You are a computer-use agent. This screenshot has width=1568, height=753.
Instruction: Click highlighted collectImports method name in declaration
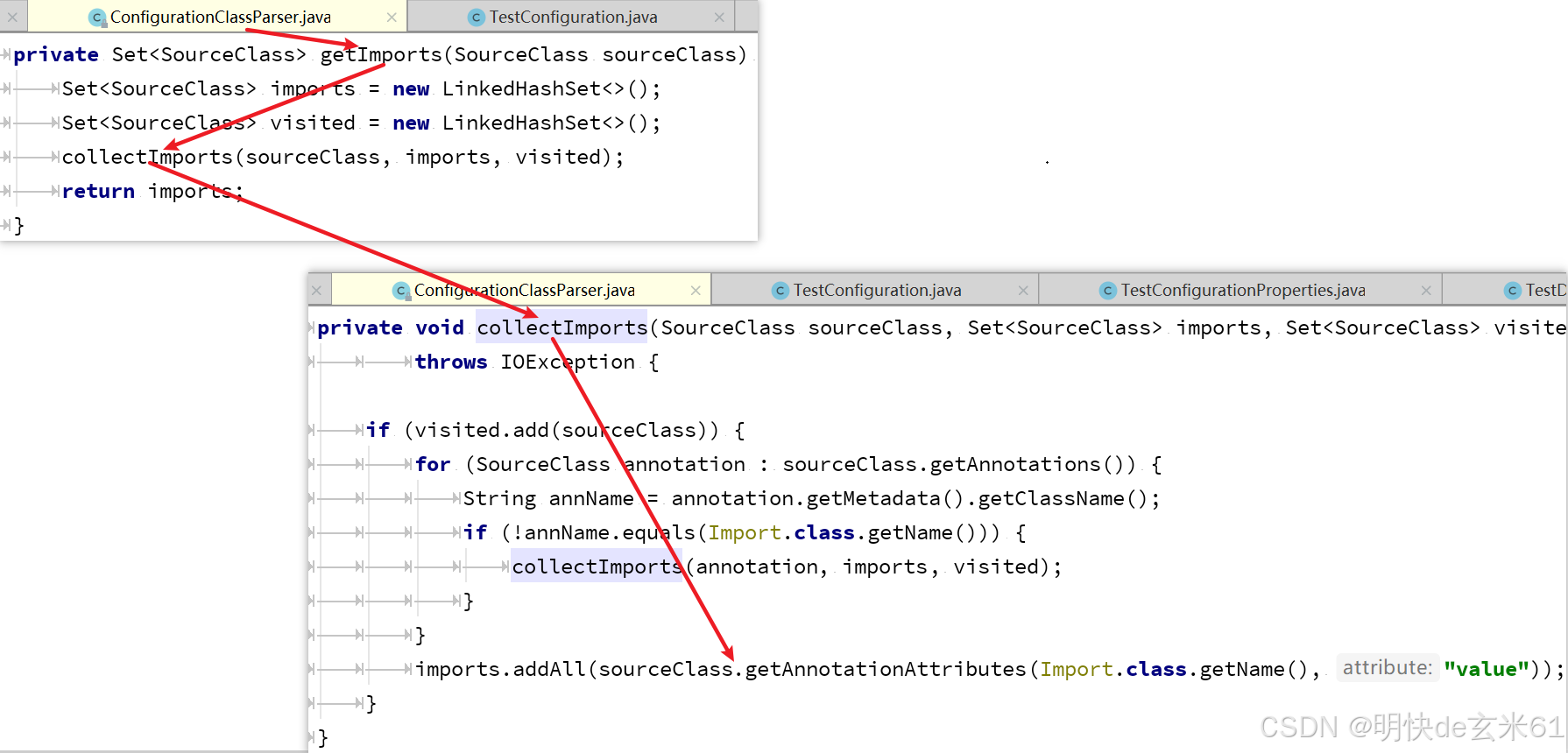562,327
